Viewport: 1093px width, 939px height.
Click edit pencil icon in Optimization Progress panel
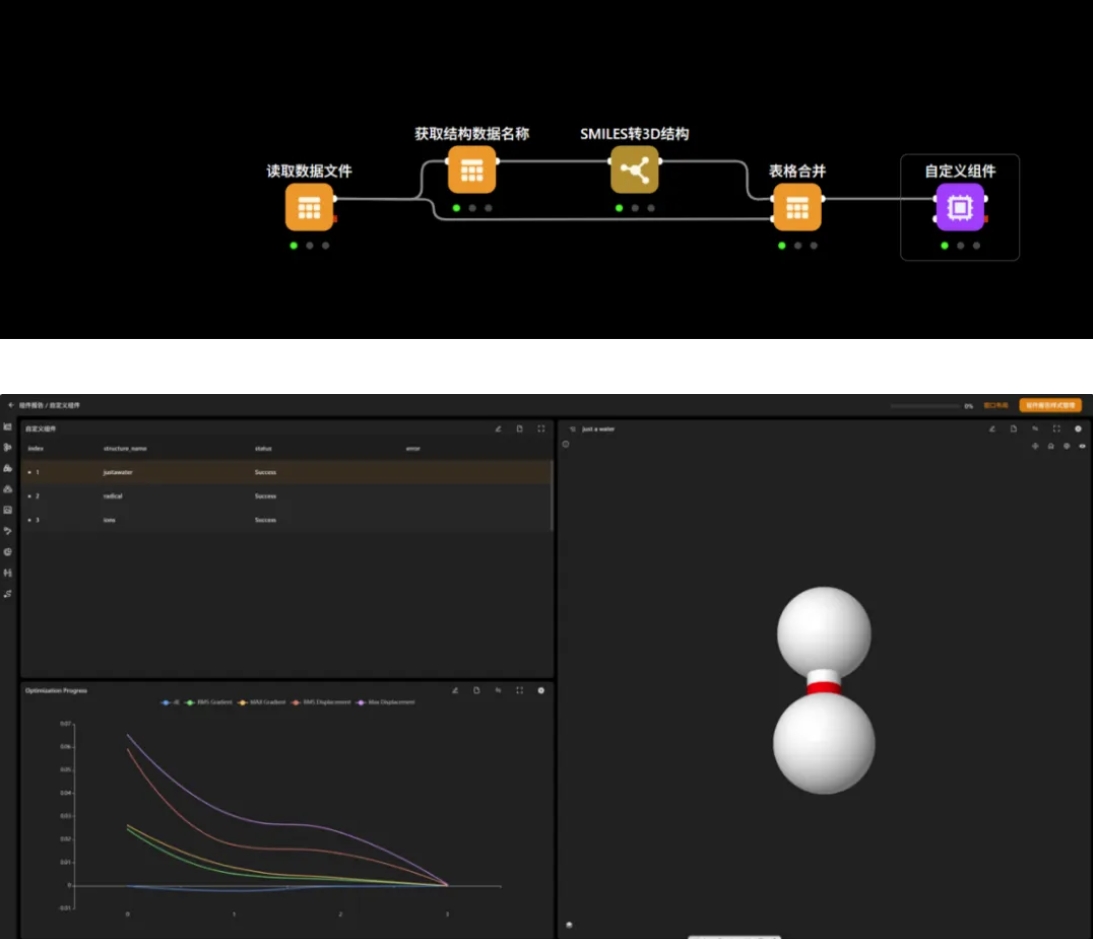454,690
